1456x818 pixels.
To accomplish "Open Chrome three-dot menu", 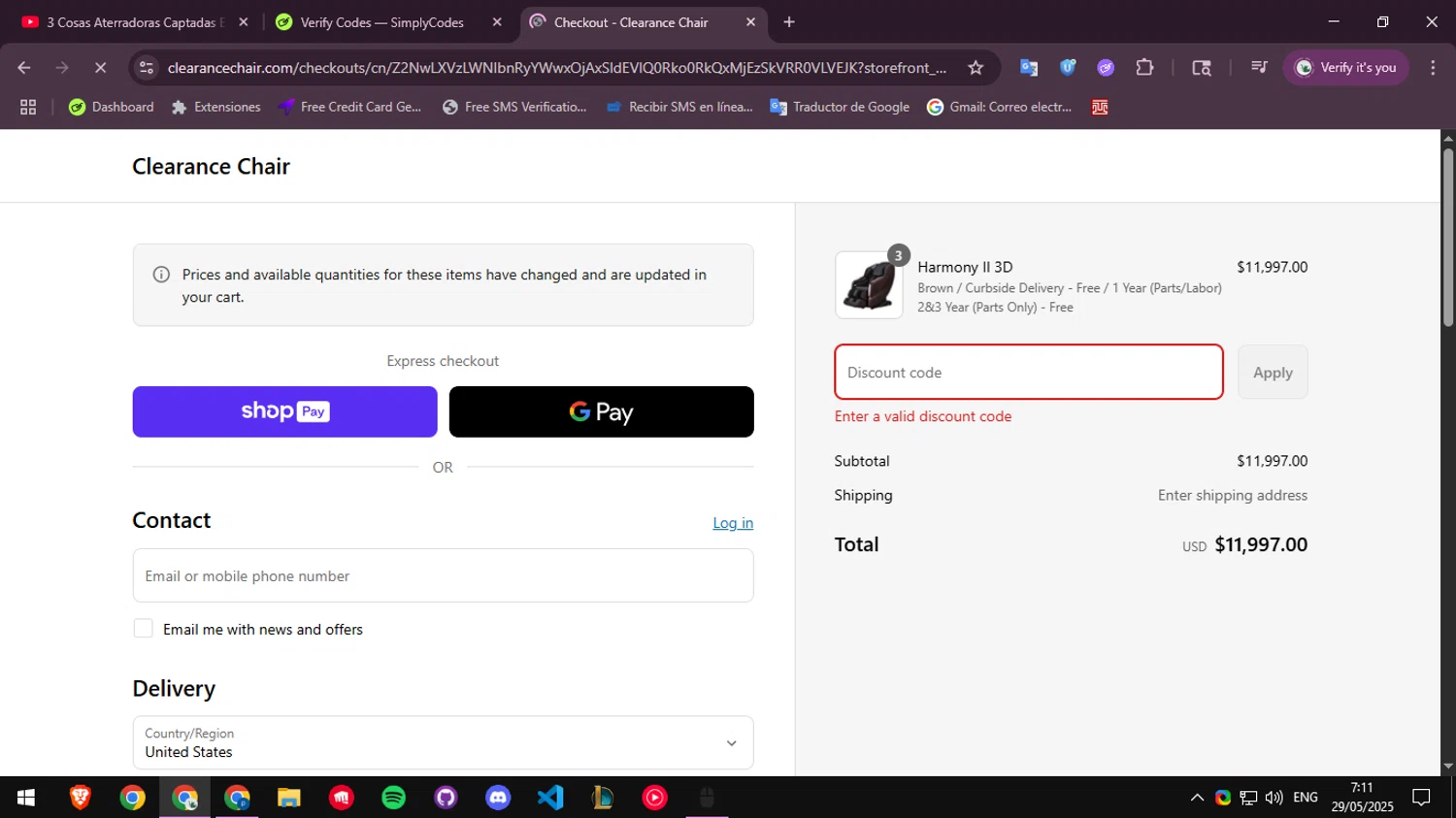I will [1433, 68].
